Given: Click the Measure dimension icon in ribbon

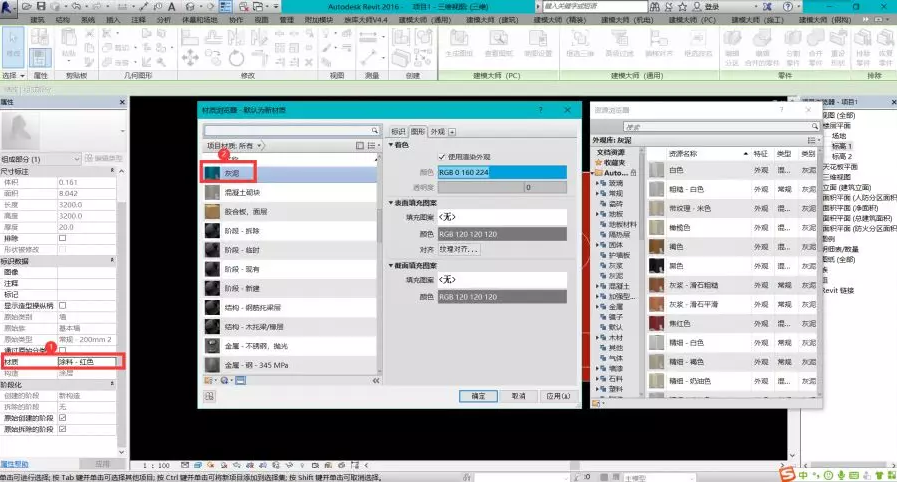Looking at the screenshot, I should 368,37.
